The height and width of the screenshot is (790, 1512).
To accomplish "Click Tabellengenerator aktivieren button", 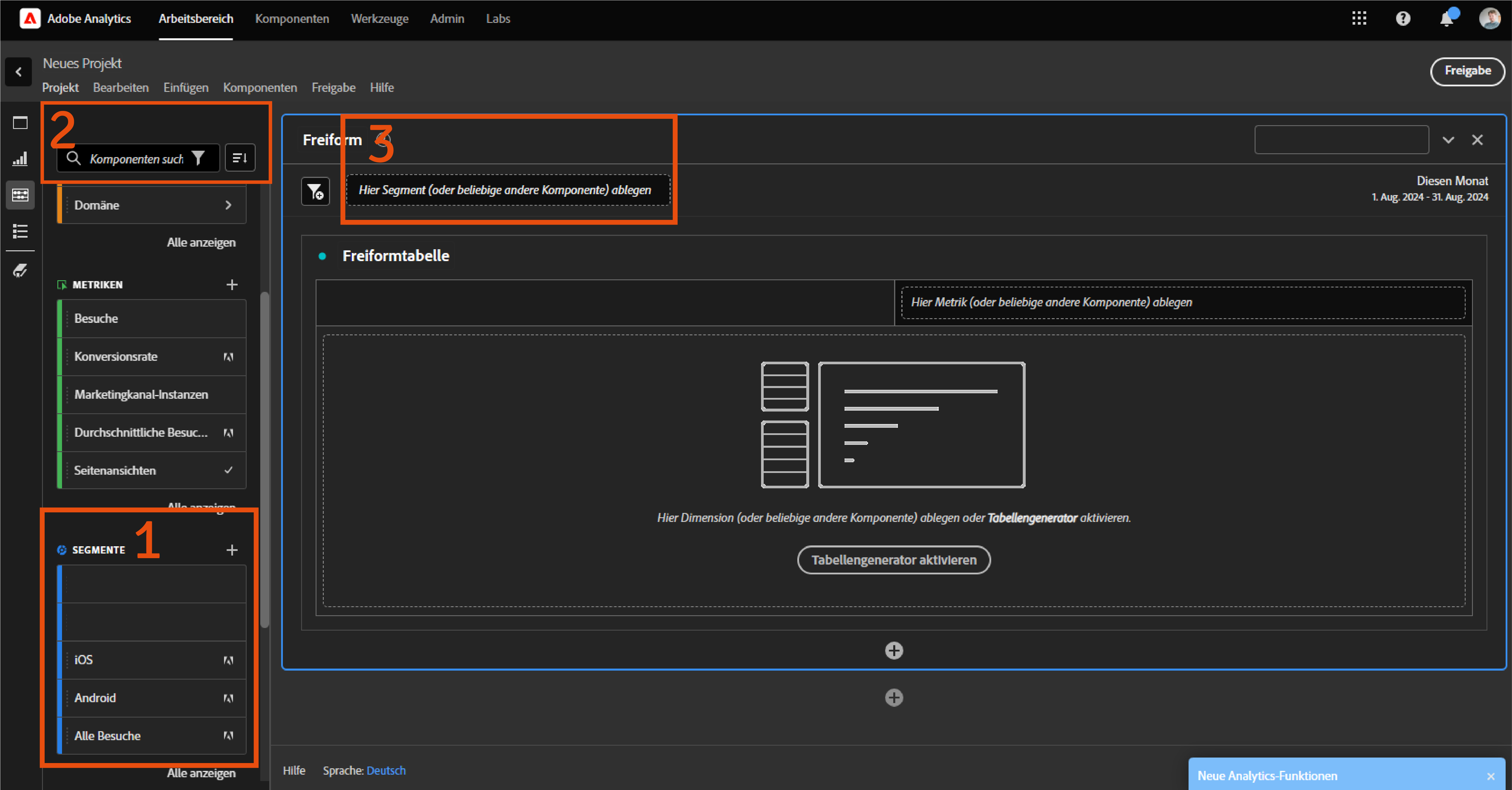I will click(x=894, y=560).
